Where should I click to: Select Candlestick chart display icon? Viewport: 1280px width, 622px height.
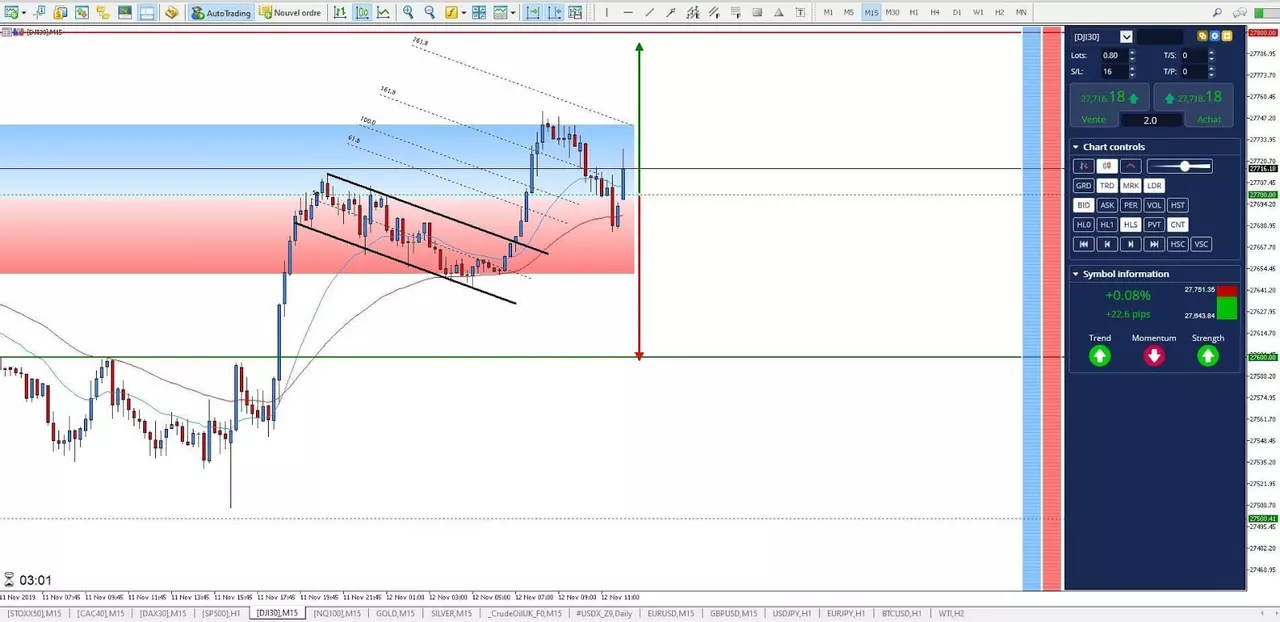tap(362, 13)
